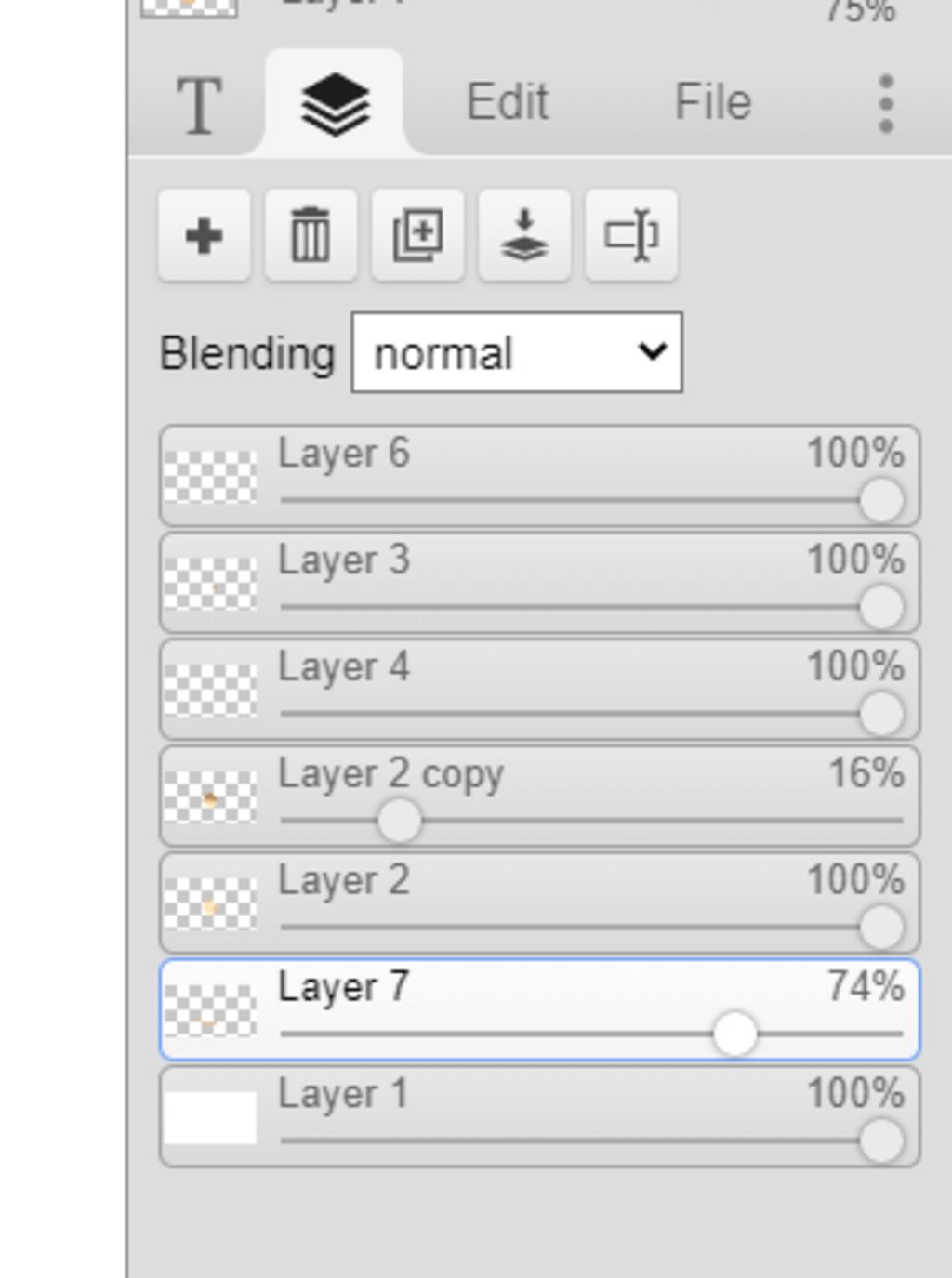This screenshot has width=952, height=1278.
Task: Click the rename layer icon
Action: point(631,235)
